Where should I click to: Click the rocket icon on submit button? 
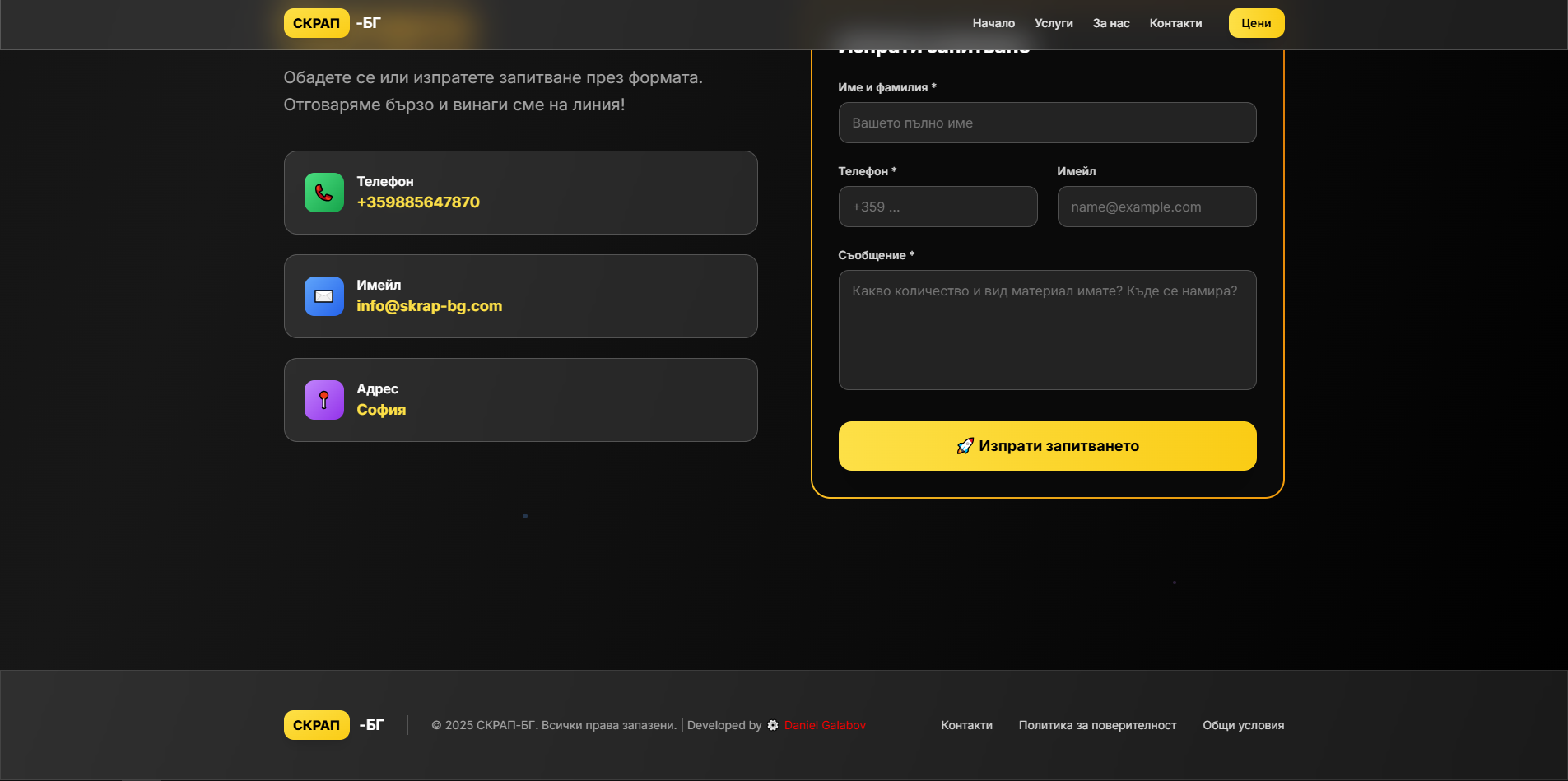pyautogui.click(x=965, y=446)
